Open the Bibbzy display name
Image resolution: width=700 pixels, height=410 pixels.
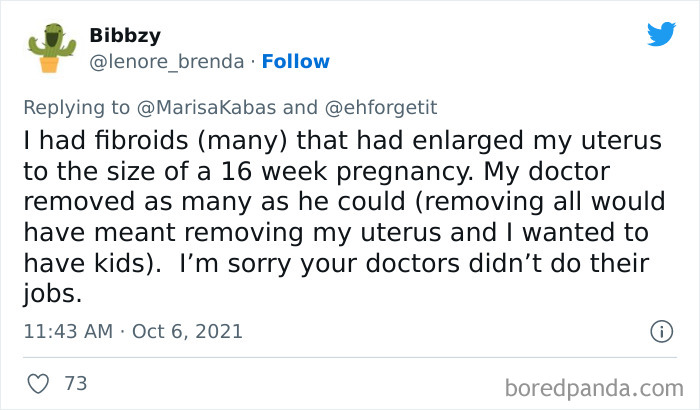click(122, 35)
